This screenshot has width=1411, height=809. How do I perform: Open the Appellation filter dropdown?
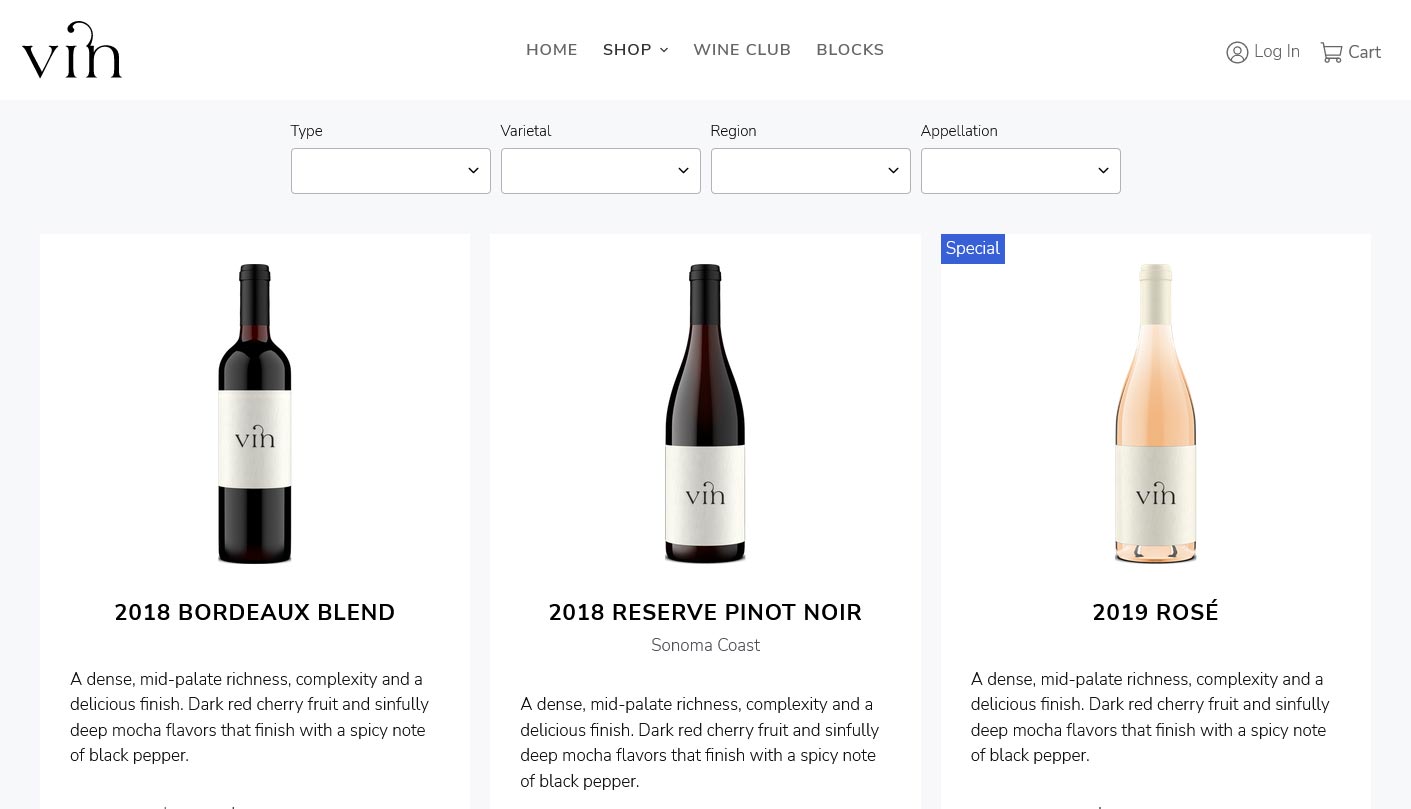(x=1020, y=171)
